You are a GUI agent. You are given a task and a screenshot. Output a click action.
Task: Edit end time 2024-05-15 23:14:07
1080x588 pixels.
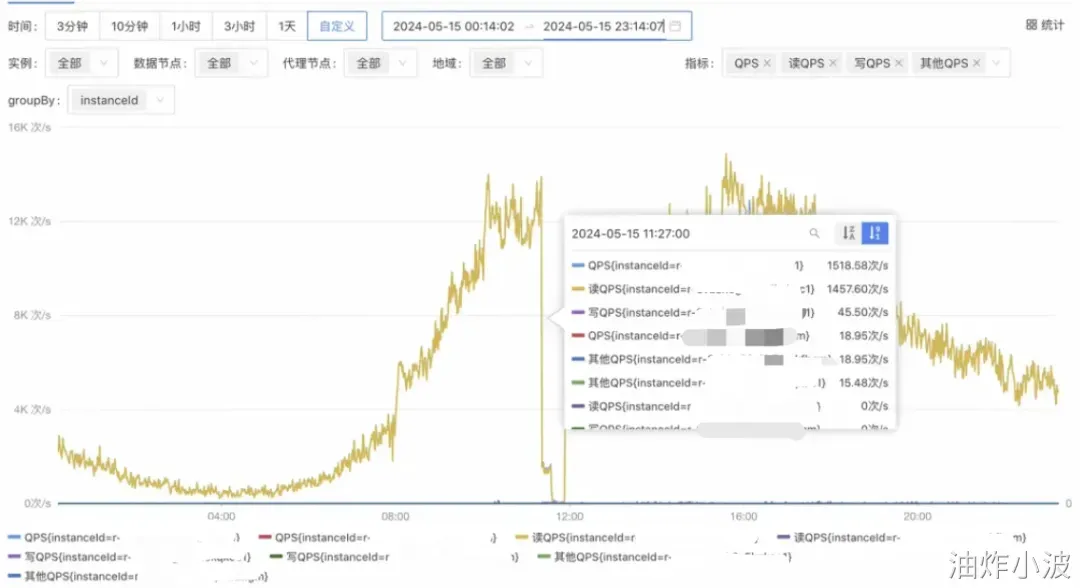(603, 26)
